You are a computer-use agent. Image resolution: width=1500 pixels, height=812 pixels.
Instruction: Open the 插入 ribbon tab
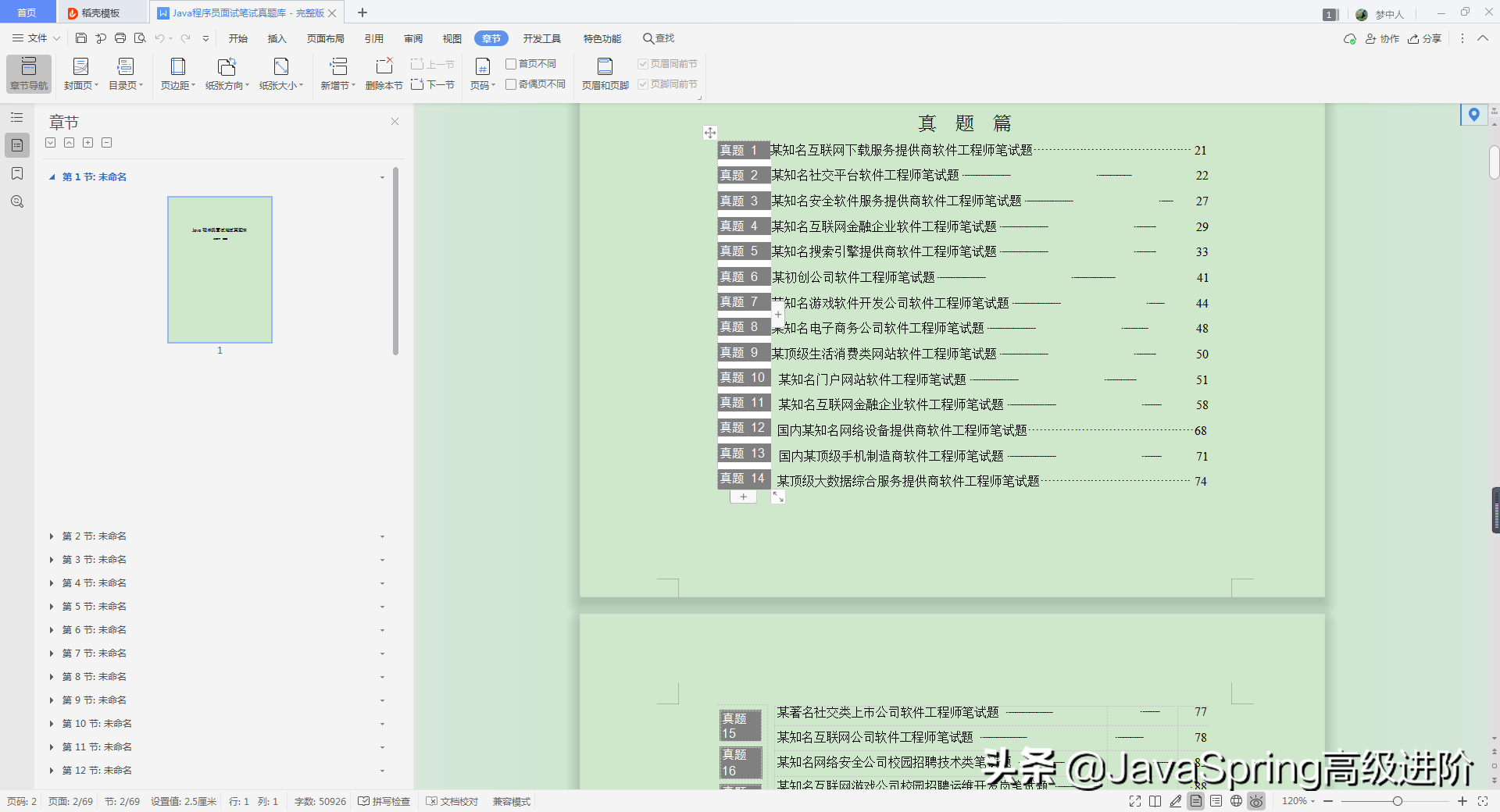(277, 38)
